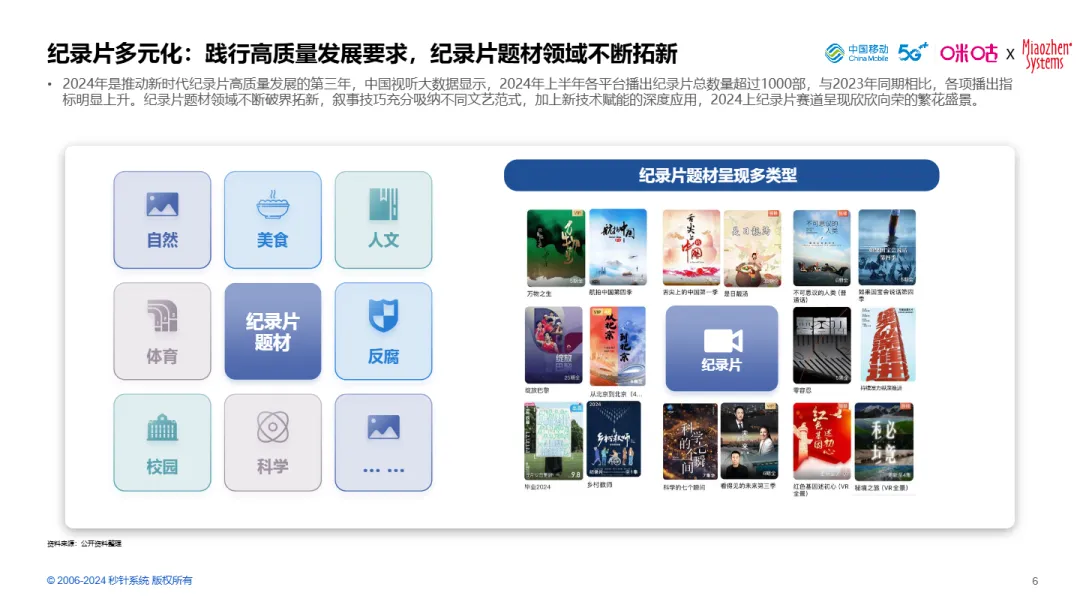1080x608 pixels.
Task: Click the school building icon above 校园
Action: (x=163, y=428)
